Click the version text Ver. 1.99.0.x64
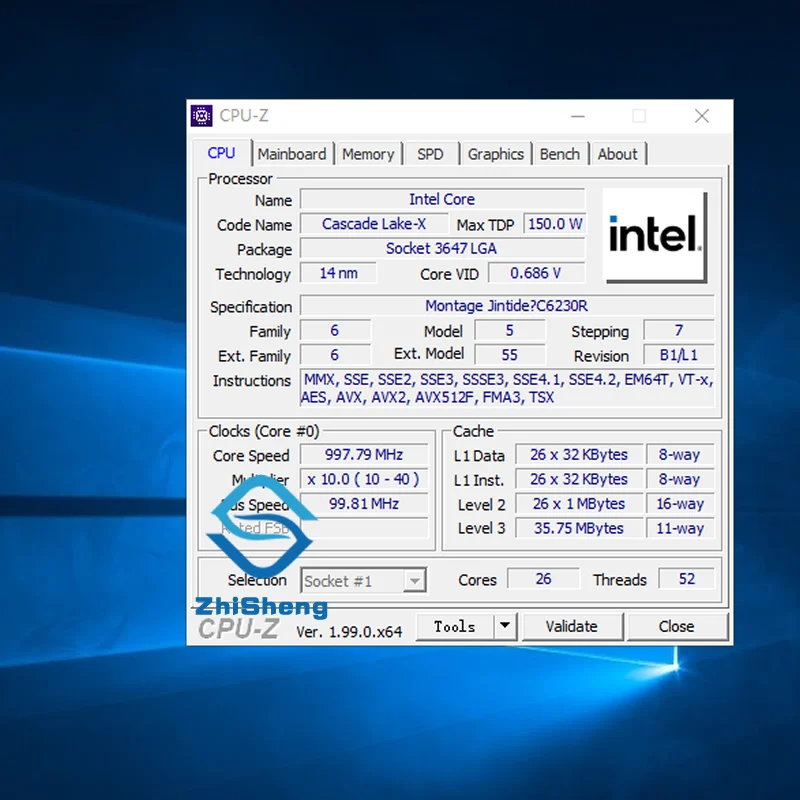 click(349, 632)
